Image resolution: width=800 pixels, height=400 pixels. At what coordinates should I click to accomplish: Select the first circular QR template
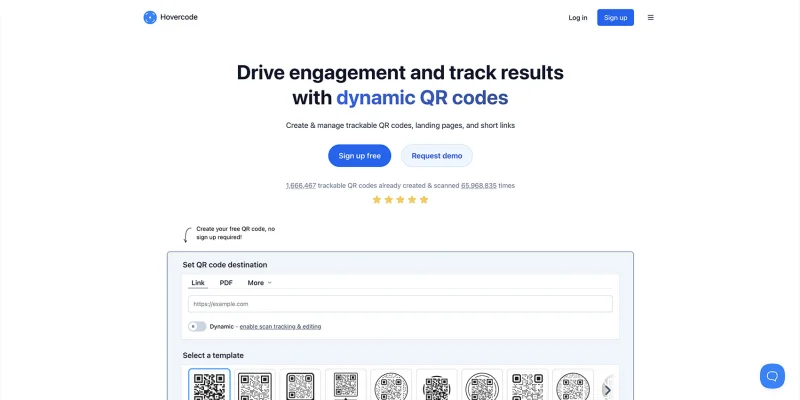pos(392,386)
